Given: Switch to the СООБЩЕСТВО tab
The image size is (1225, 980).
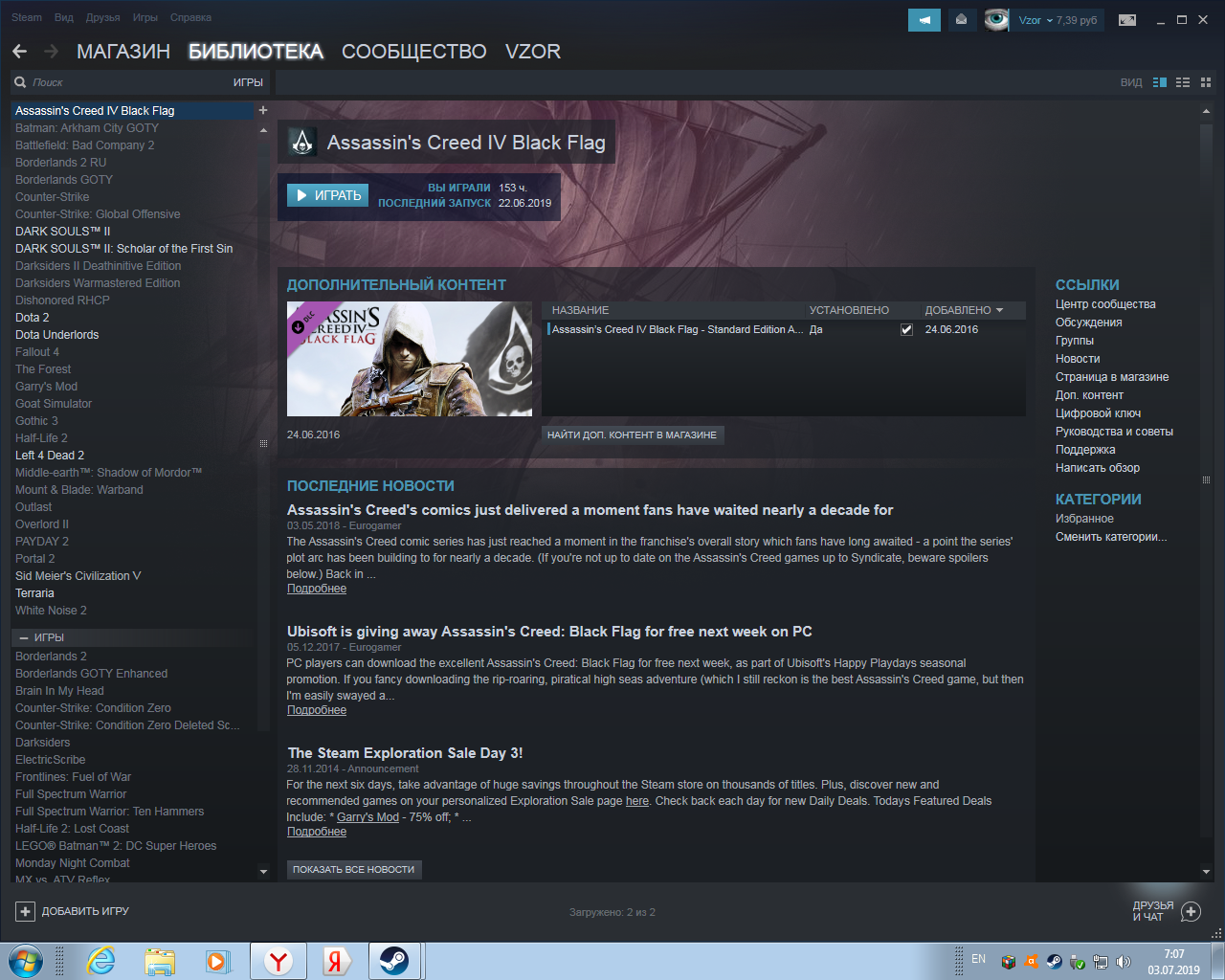Looking at the screenshot, I should [x=414, y=52].
